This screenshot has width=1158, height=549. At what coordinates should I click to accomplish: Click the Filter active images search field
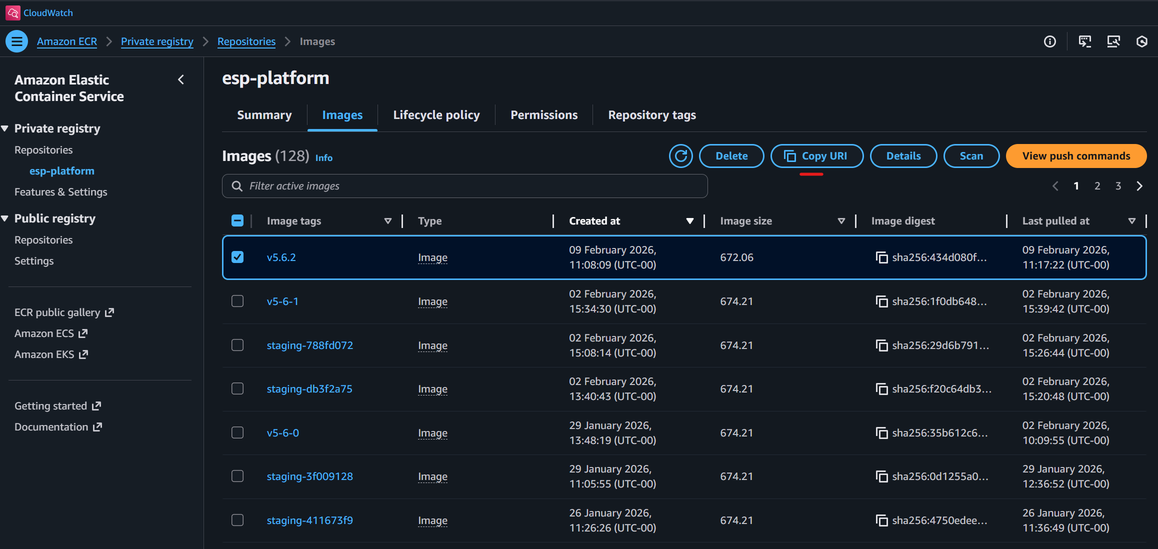465,186
